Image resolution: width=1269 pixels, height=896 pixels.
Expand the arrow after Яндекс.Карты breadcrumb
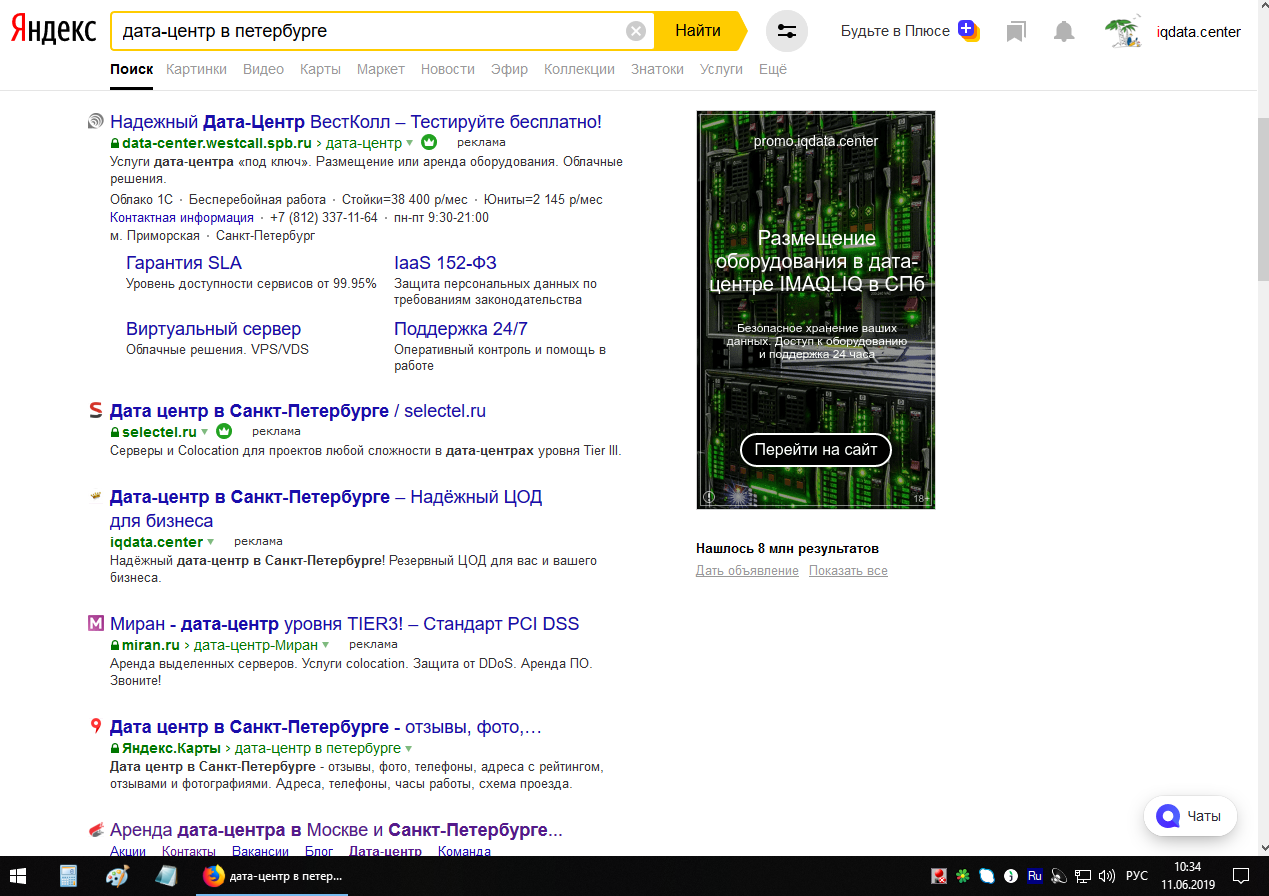pos(408,748)
